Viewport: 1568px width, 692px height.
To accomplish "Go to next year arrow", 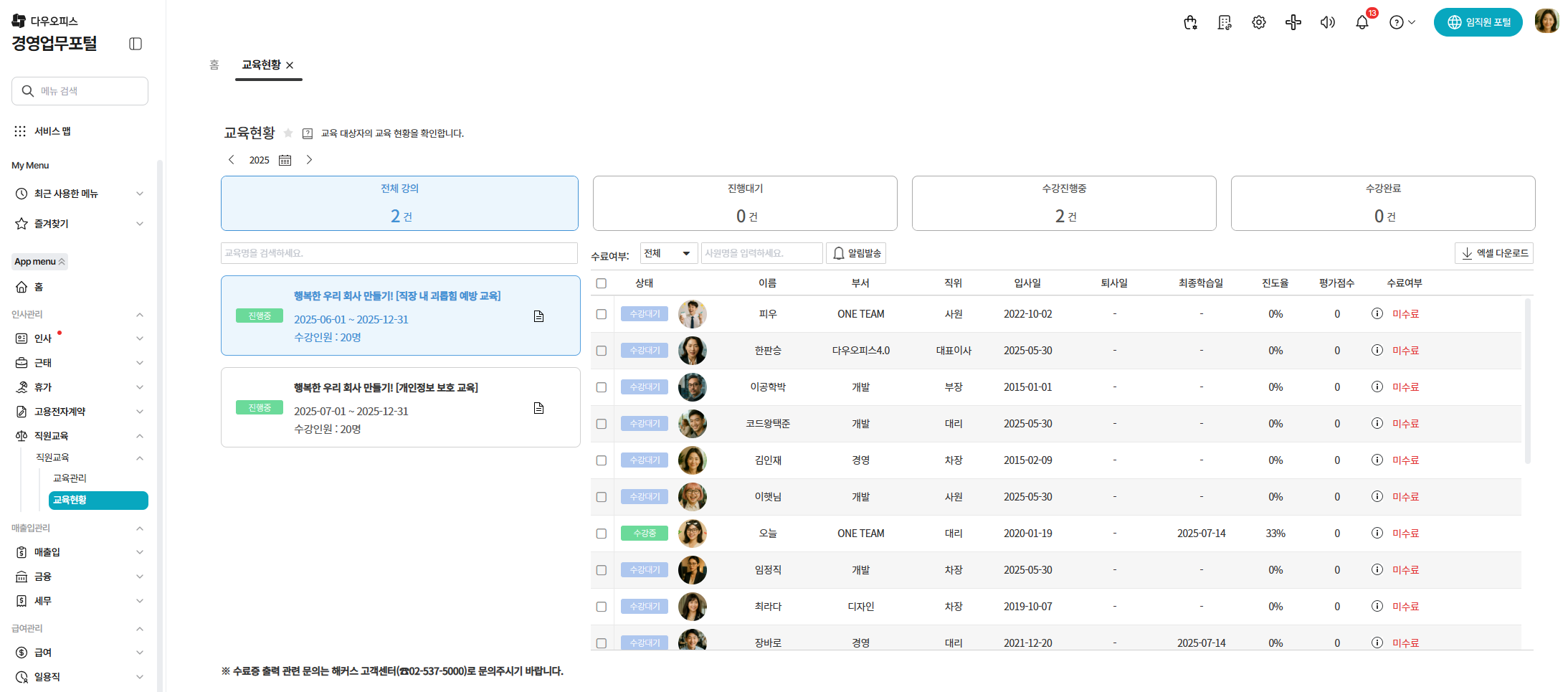I will 309,160.
